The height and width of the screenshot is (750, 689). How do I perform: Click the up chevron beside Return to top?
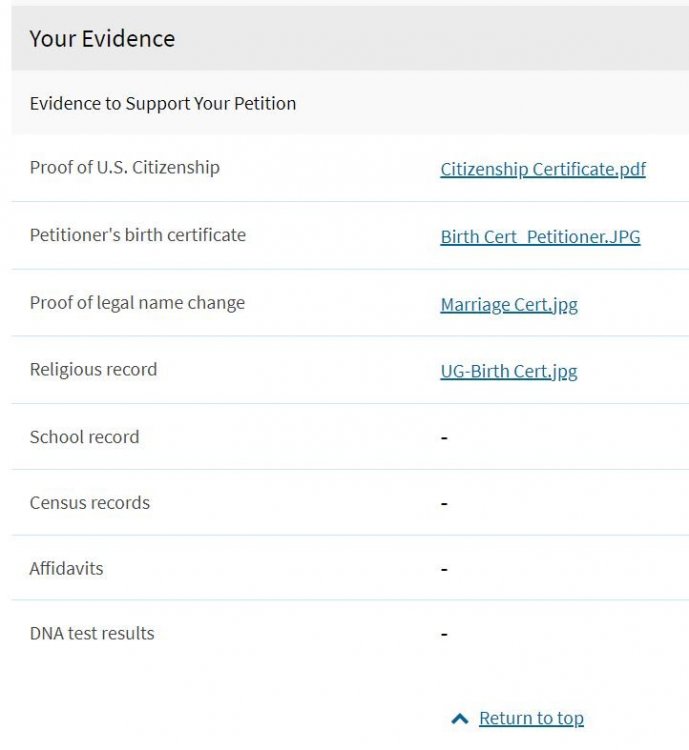[x=460, y=718]
